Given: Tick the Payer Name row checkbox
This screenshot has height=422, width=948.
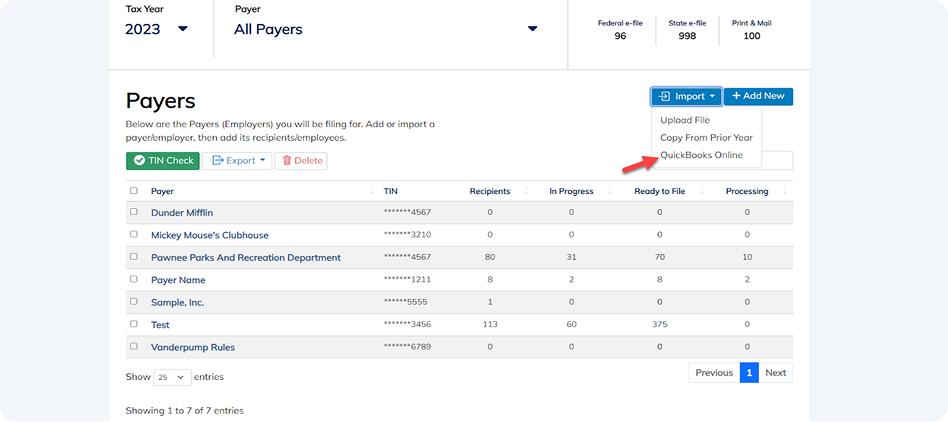Looking at the screenshot, I should coord(134,279).
